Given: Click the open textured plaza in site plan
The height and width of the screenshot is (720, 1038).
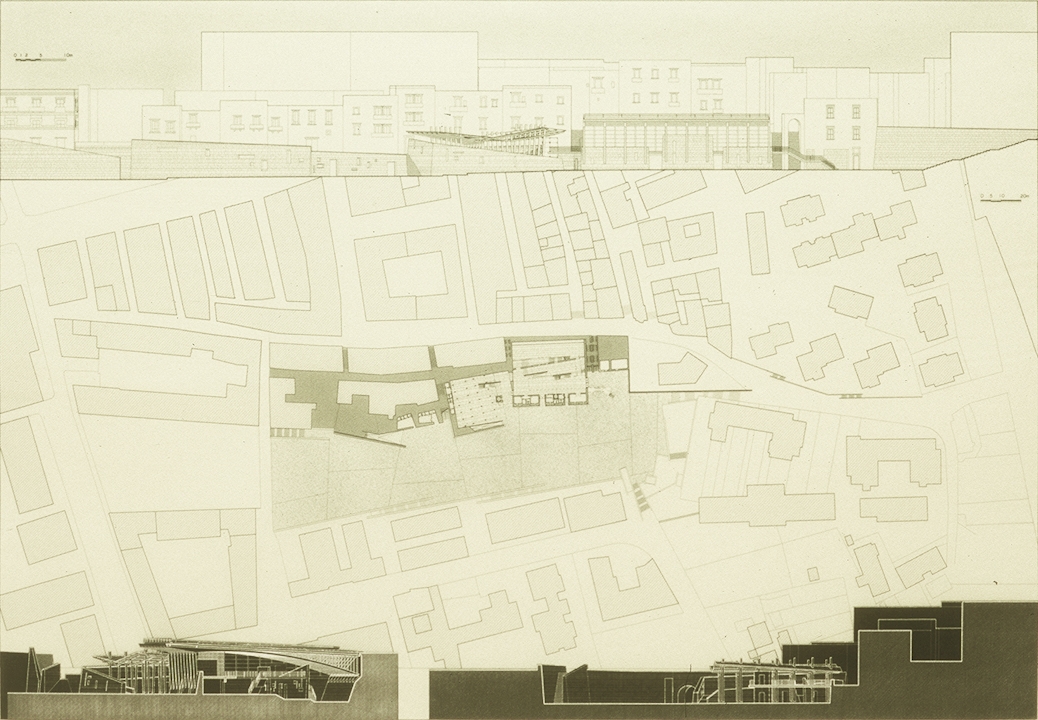Looking at the screenshot, I should pyautogui.click(x=450, y=470).
